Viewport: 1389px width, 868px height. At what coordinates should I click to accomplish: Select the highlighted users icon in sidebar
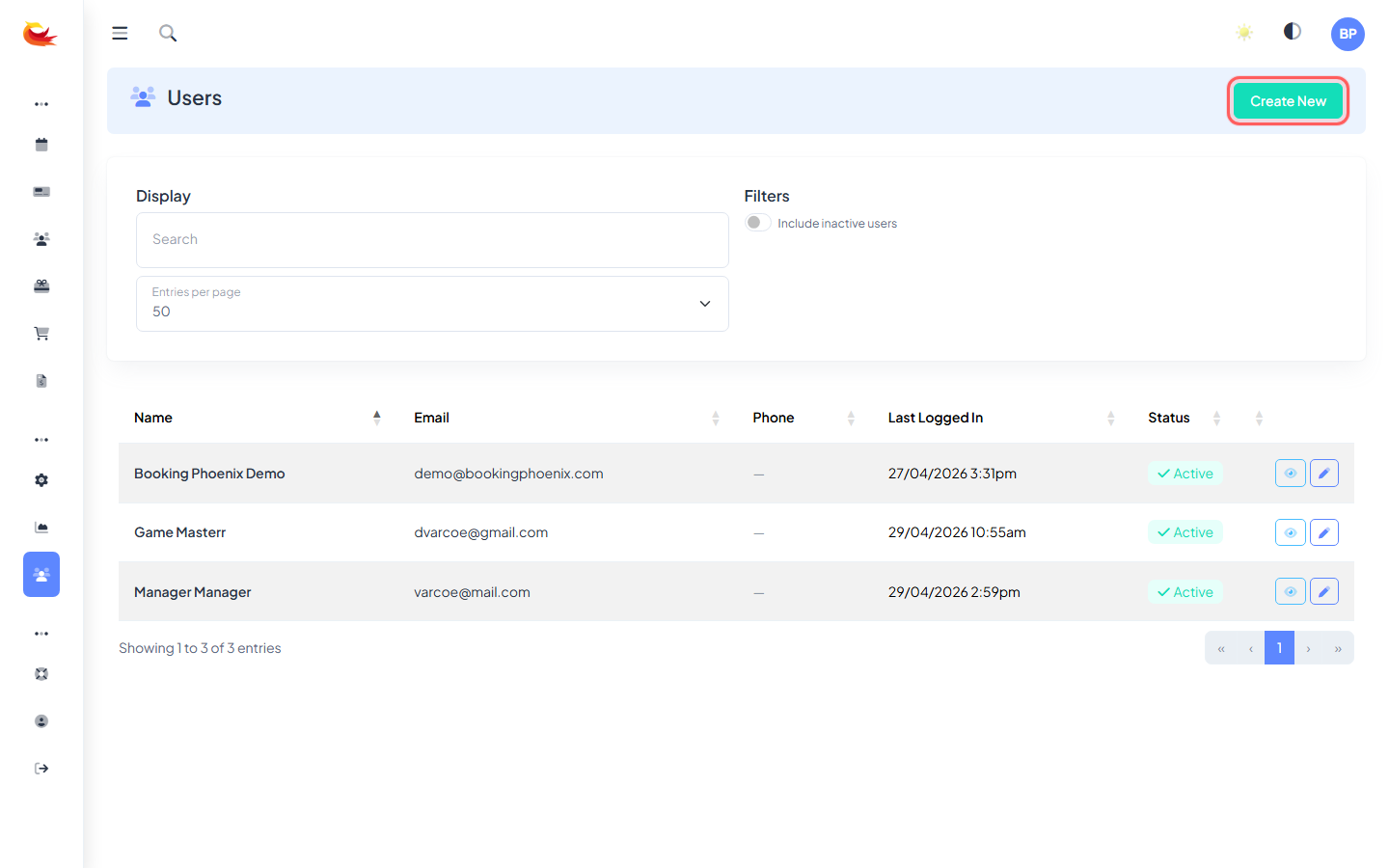tap(41, 575)
